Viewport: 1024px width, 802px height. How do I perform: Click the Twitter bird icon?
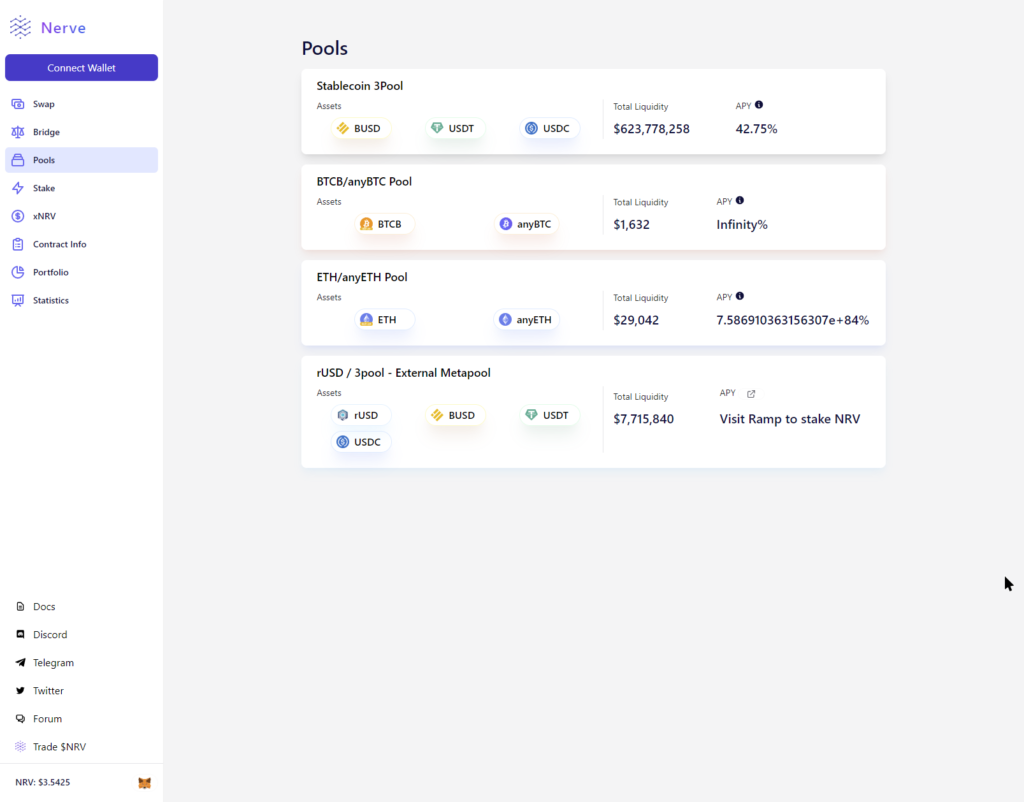coord(20,690)
